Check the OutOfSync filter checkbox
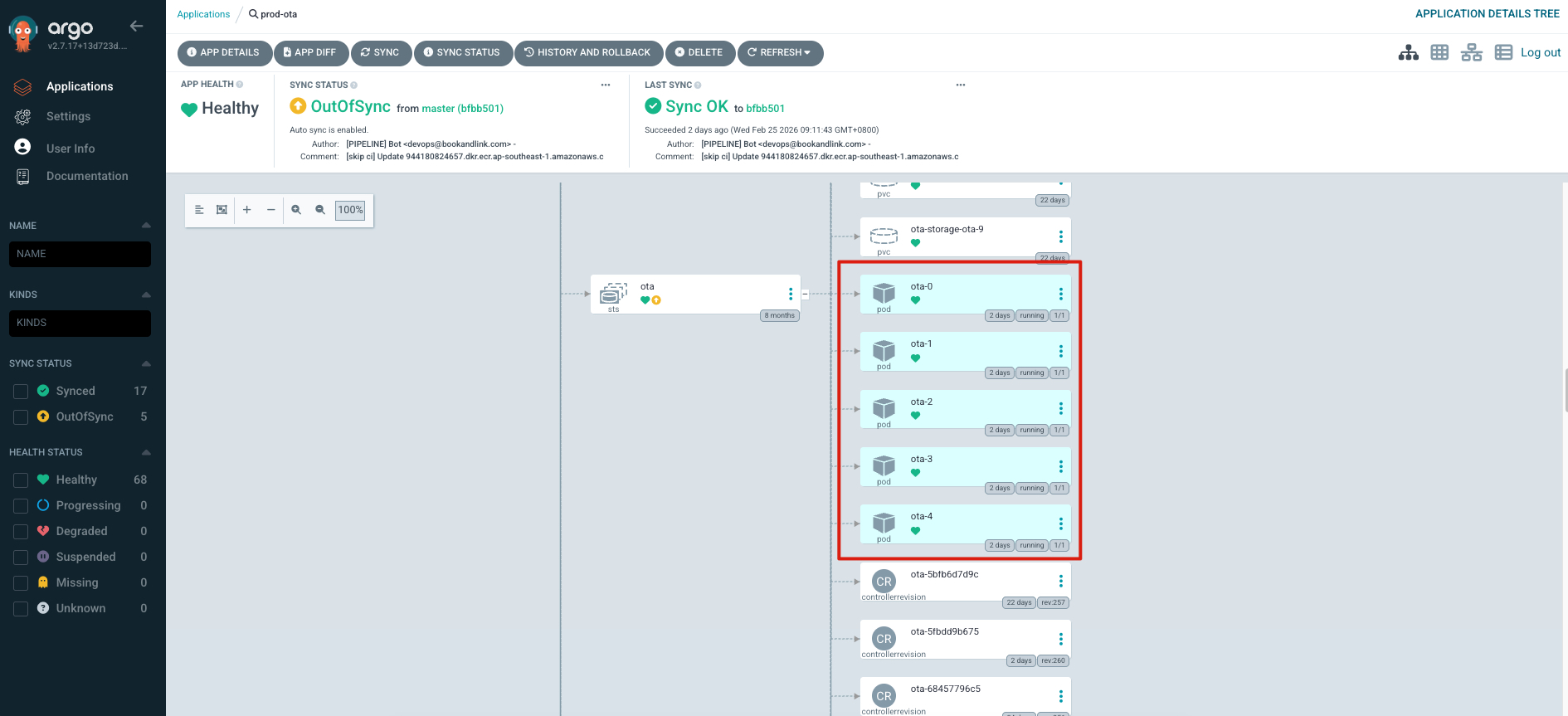Viewport: 1568px width, 716px height. click(22, 417)
